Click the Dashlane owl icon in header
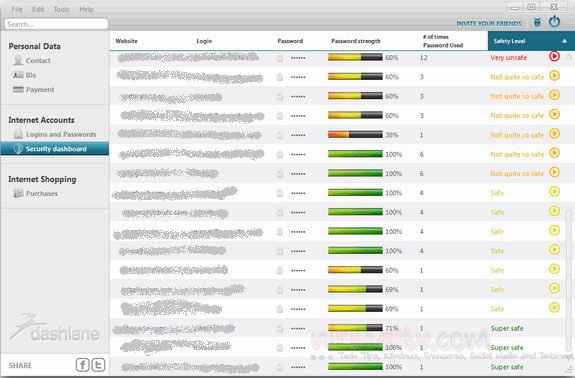 pos(537,23)
